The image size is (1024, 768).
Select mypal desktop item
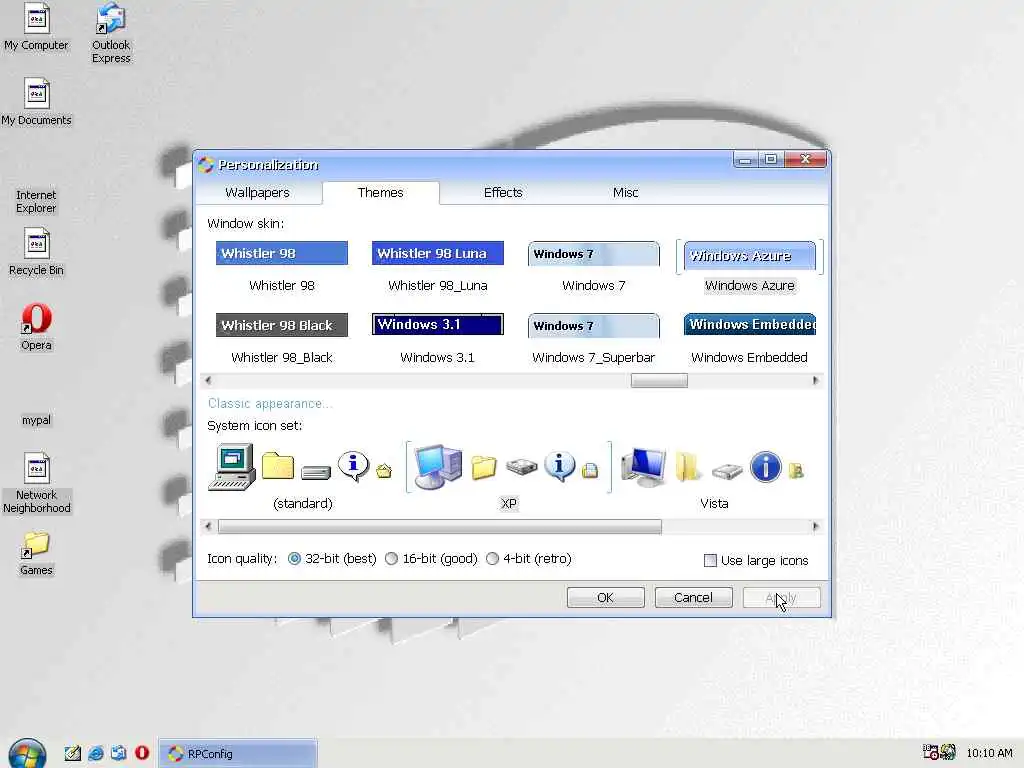(36, 420)
